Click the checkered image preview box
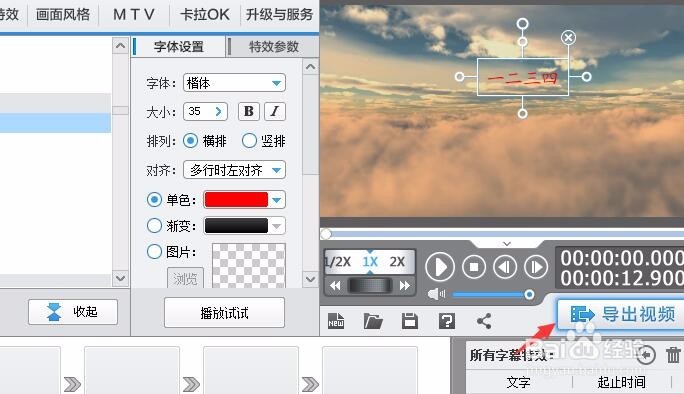 point(249,265)
